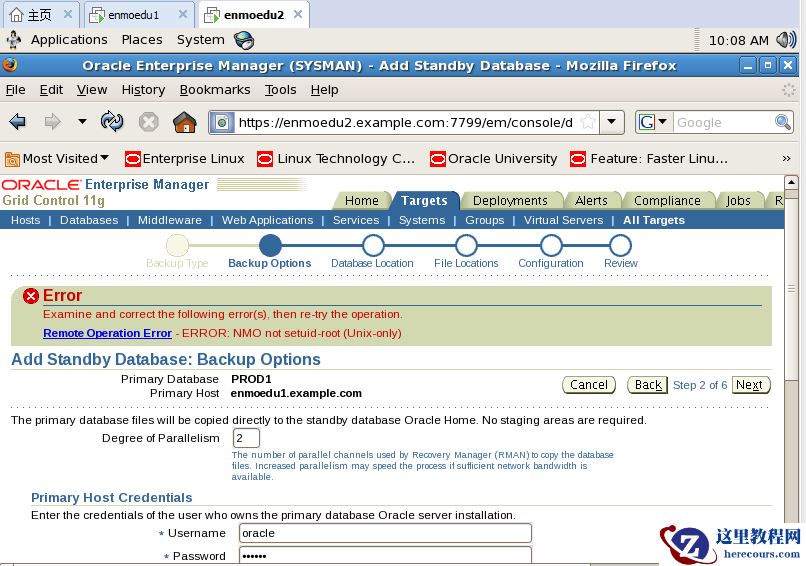Open the volume control speaker icon
The image size is (806, 566).
click(x=786, y=40)
